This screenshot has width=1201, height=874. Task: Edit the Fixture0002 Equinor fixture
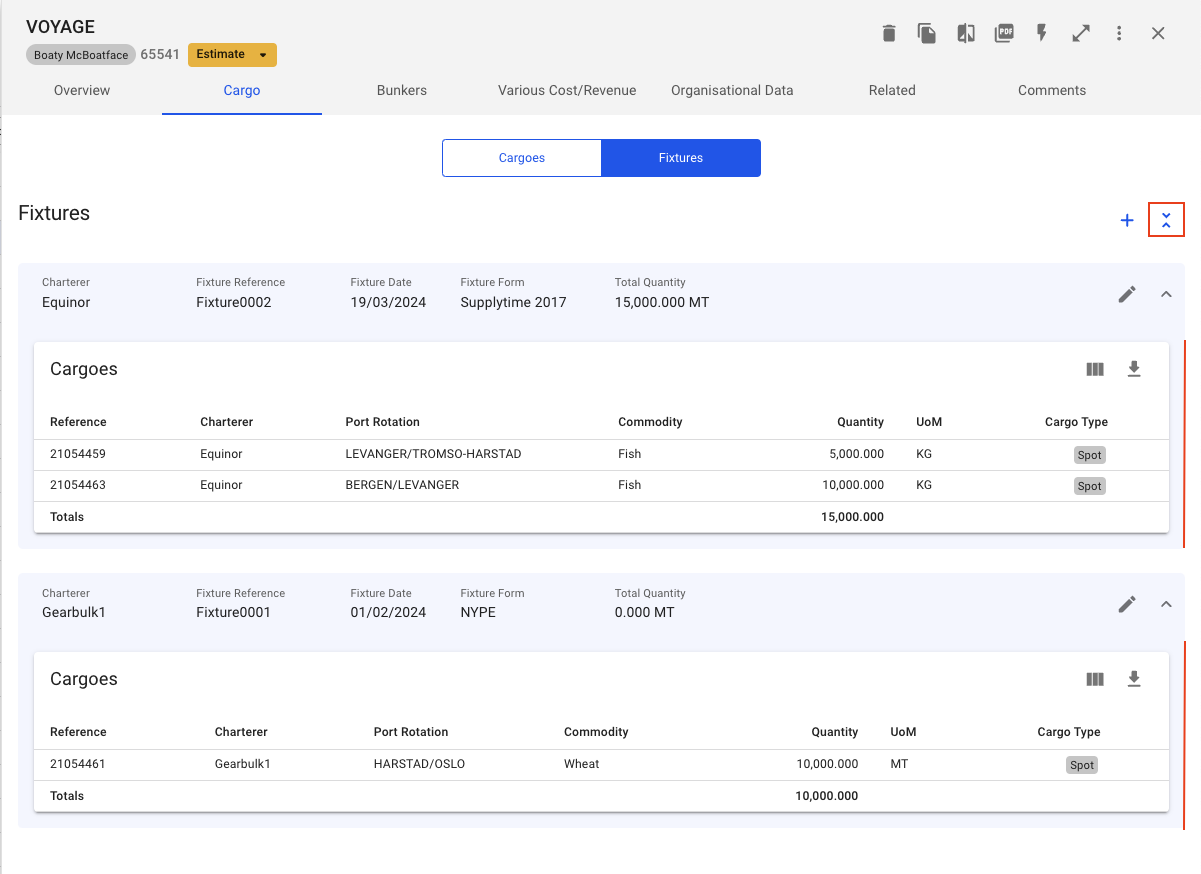coord(1127,294)
